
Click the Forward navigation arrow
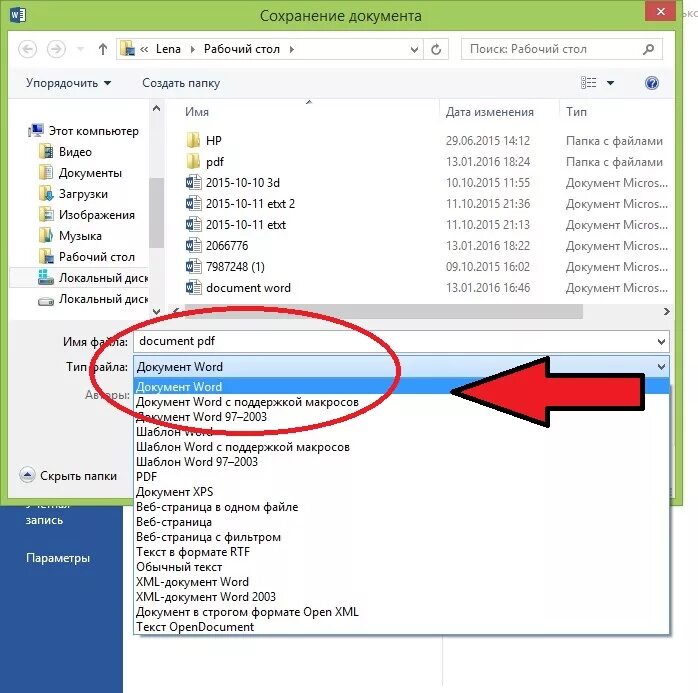(x=56, y=49)
